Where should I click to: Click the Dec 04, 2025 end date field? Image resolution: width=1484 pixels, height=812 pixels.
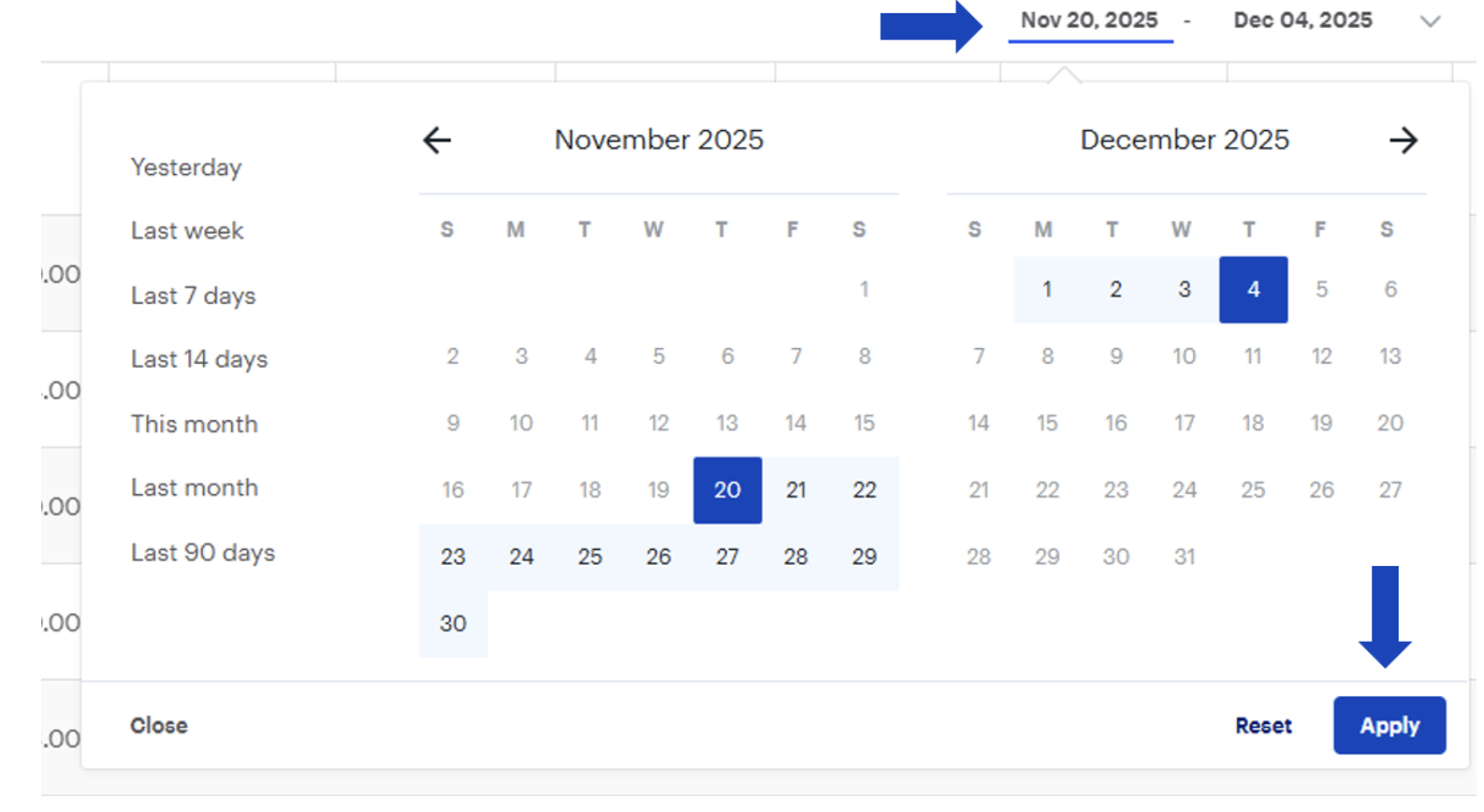click(1302, 21)
